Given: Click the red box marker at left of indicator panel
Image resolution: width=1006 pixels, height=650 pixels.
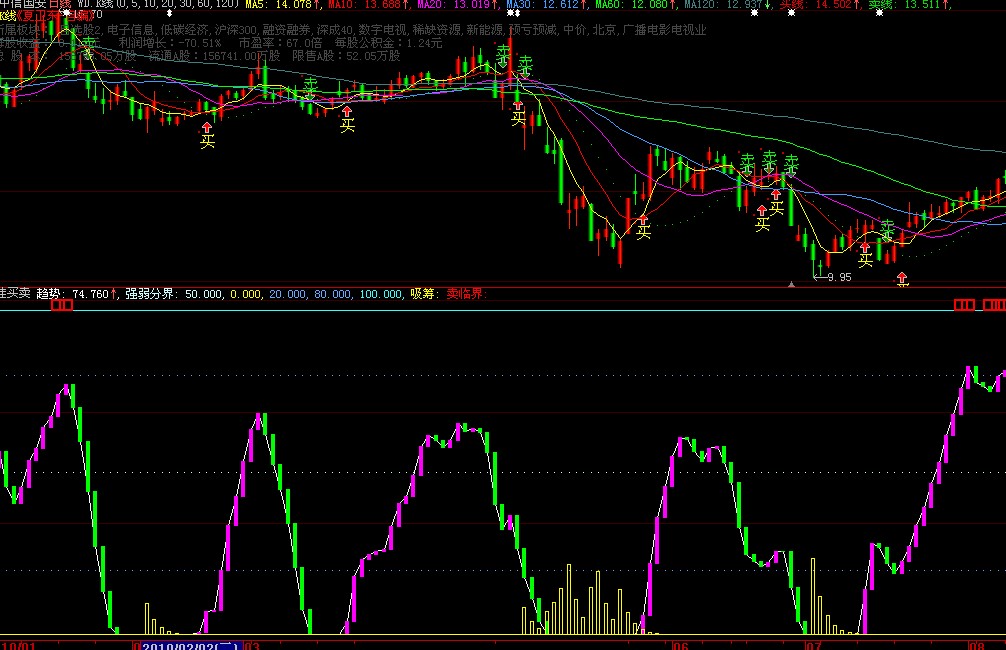Looking at the screenshot, I should [x=62, y=304].
